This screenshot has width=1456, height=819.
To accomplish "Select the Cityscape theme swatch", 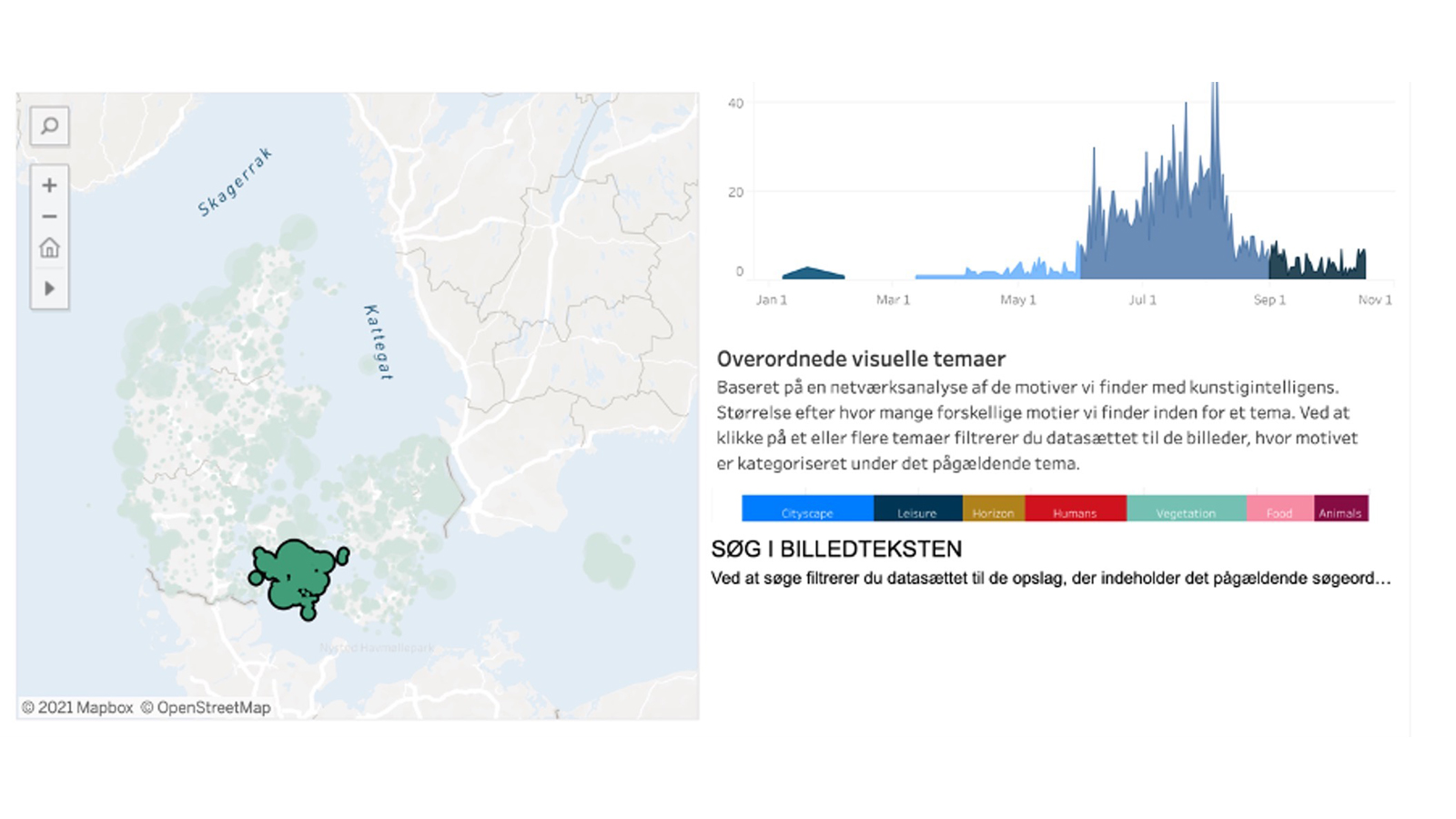I will pyautogui.click(x=807, y=509).
